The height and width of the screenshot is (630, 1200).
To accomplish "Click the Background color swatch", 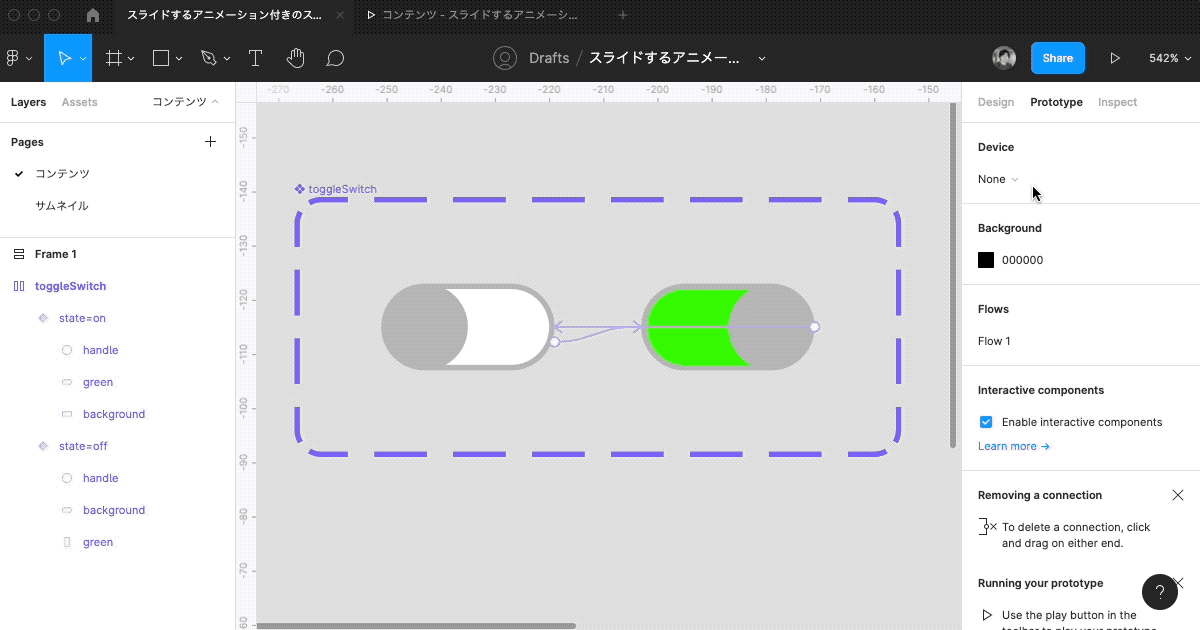I will (x=986, y=259).
